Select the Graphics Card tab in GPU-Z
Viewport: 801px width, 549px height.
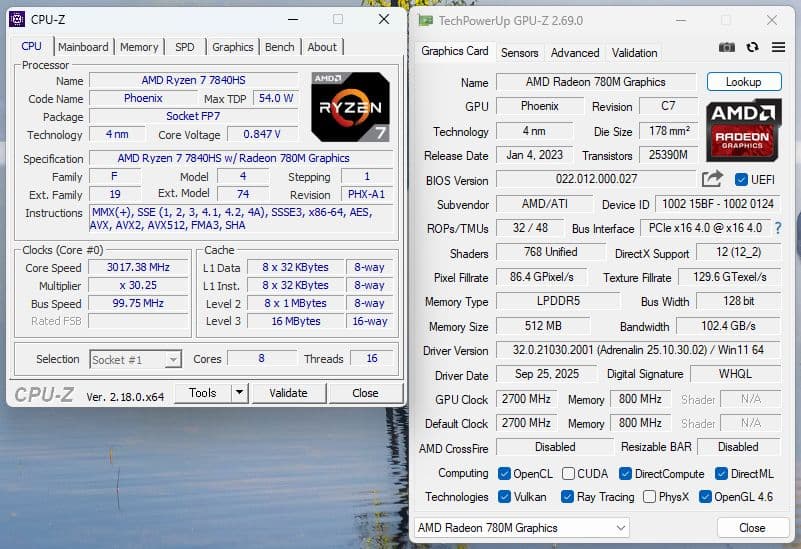455,51
